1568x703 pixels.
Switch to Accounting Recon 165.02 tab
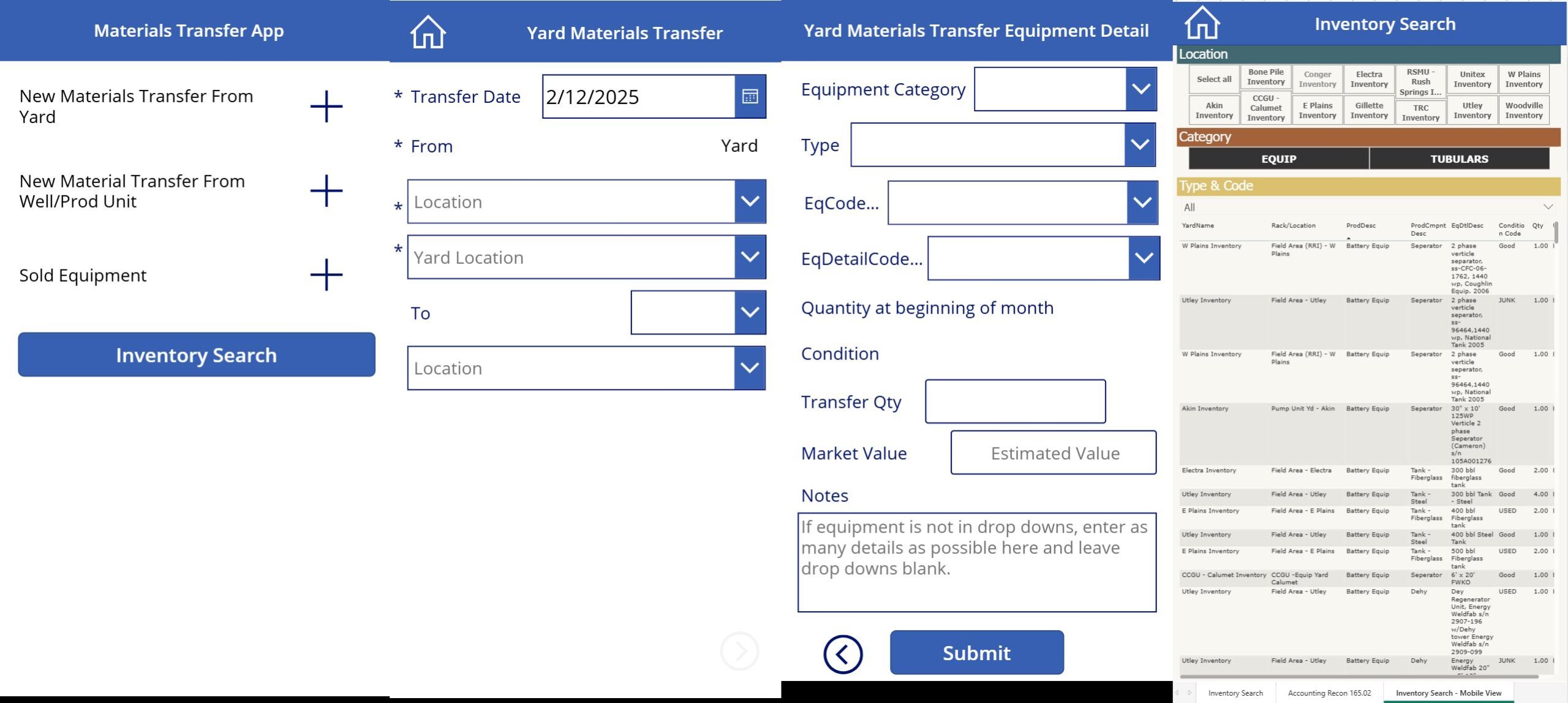coord(1329,693)
